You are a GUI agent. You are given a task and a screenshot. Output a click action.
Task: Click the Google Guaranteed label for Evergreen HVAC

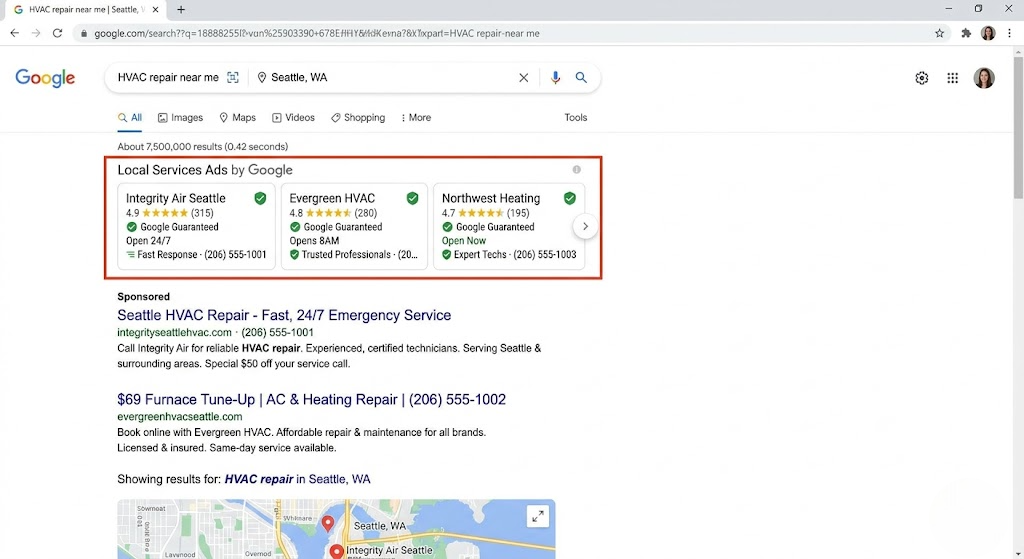336,227
